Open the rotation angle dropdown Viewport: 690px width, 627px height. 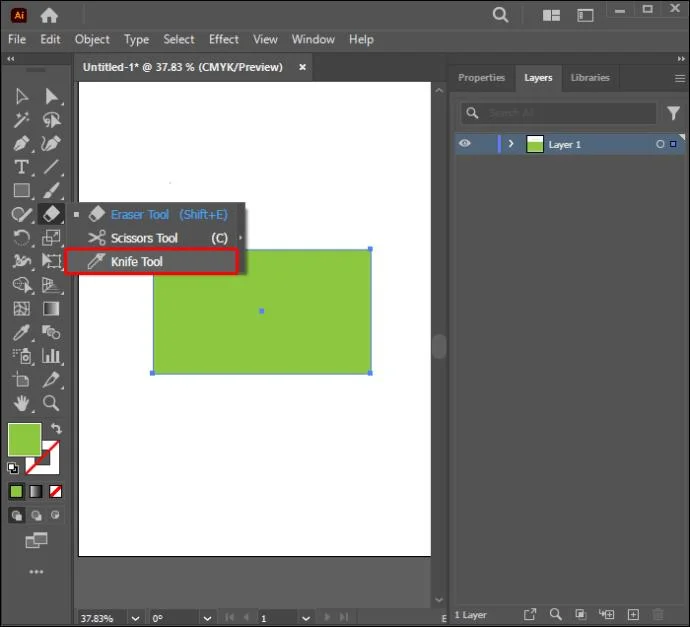(207, 618)
